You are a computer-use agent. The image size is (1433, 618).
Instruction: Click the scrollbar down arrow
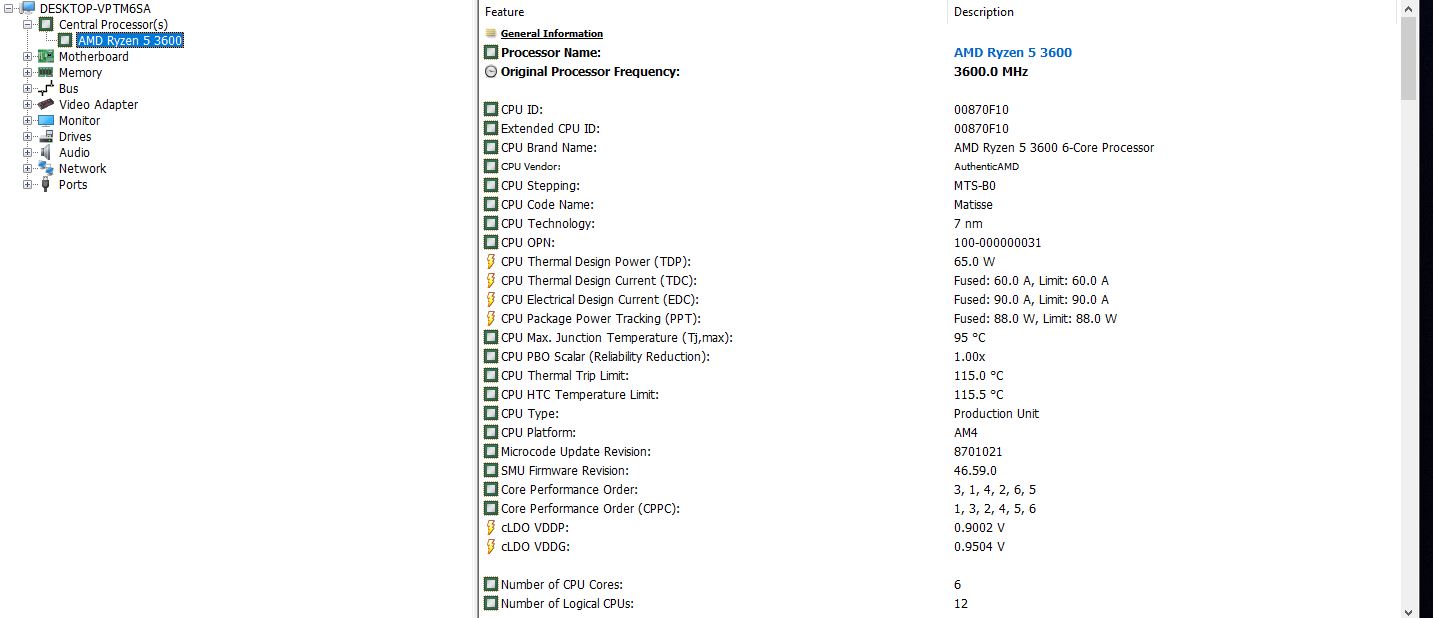click(1408, 610)
